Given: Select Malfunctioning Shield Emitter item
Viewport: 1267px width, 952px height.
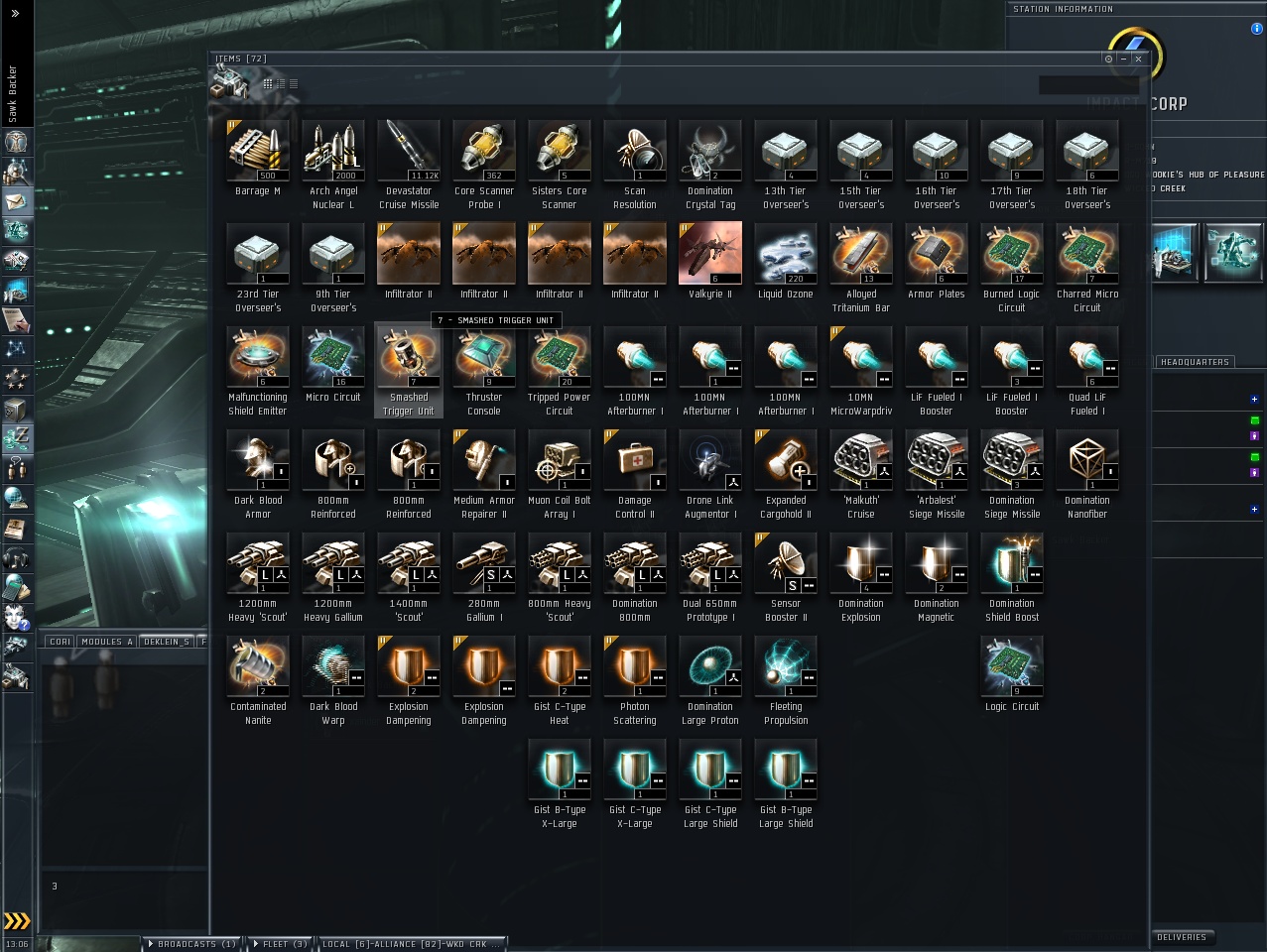Looking at the screenshot, I should coord(258,358).
